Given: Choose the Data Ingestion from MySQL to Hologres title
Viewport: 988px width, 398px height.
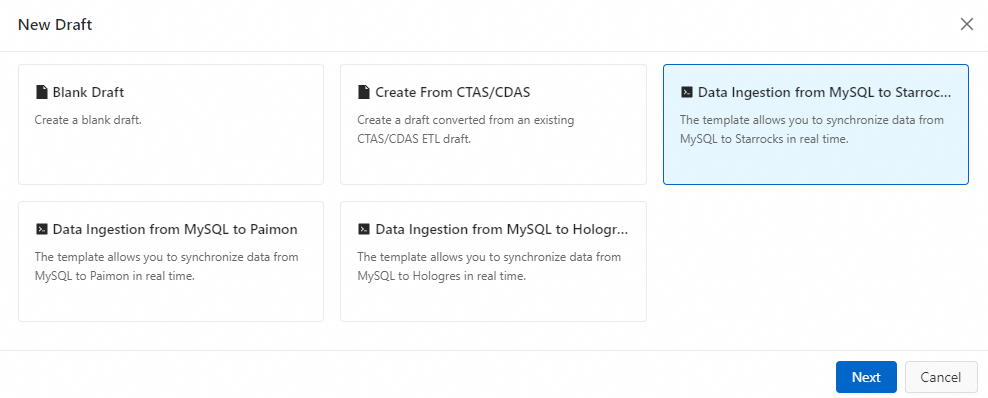Looking at the screenshot, I should pyautogui.click(x=502, y=229).
